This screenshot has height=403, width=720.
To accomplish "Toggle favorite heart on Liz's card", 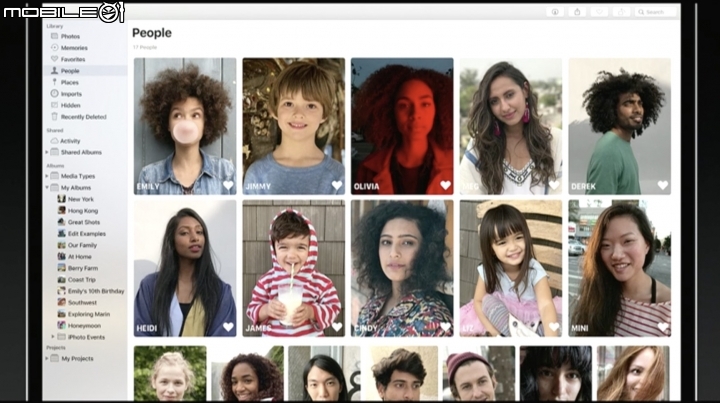I will [554, 327].
